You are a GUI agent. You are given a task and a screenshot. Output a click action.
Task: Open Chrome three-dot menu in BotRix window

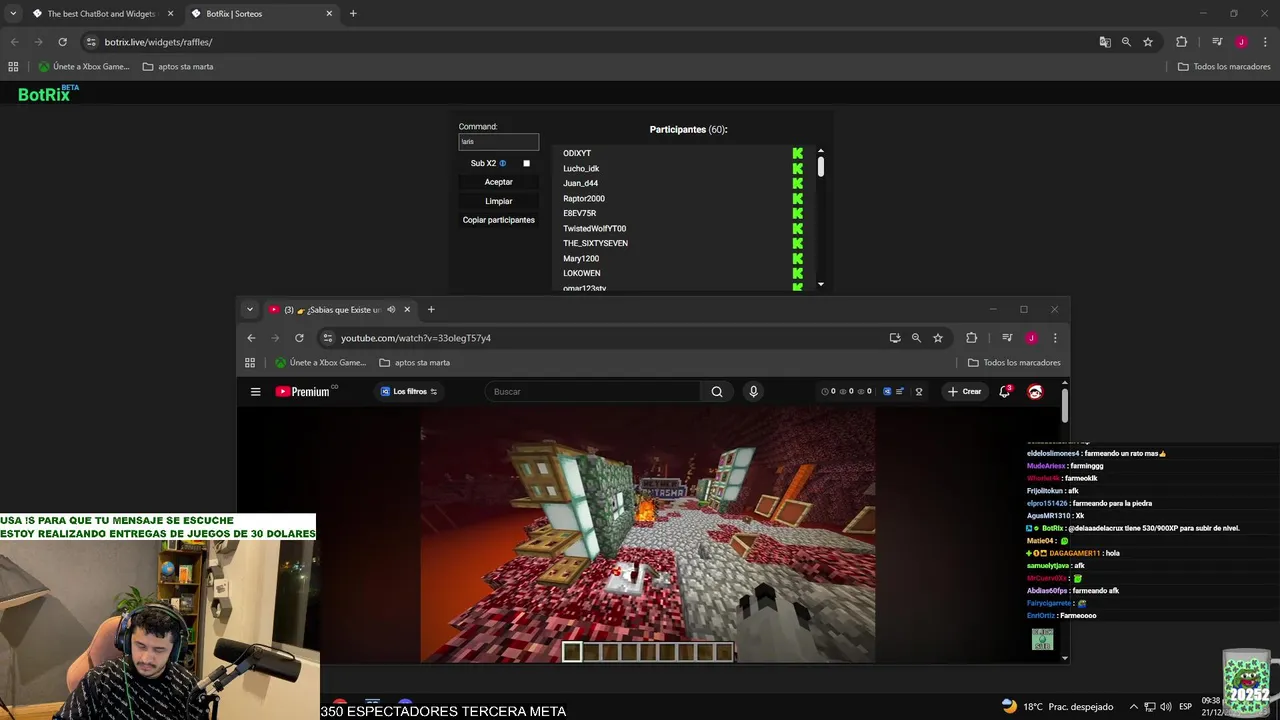click(x=1263, y=42)
